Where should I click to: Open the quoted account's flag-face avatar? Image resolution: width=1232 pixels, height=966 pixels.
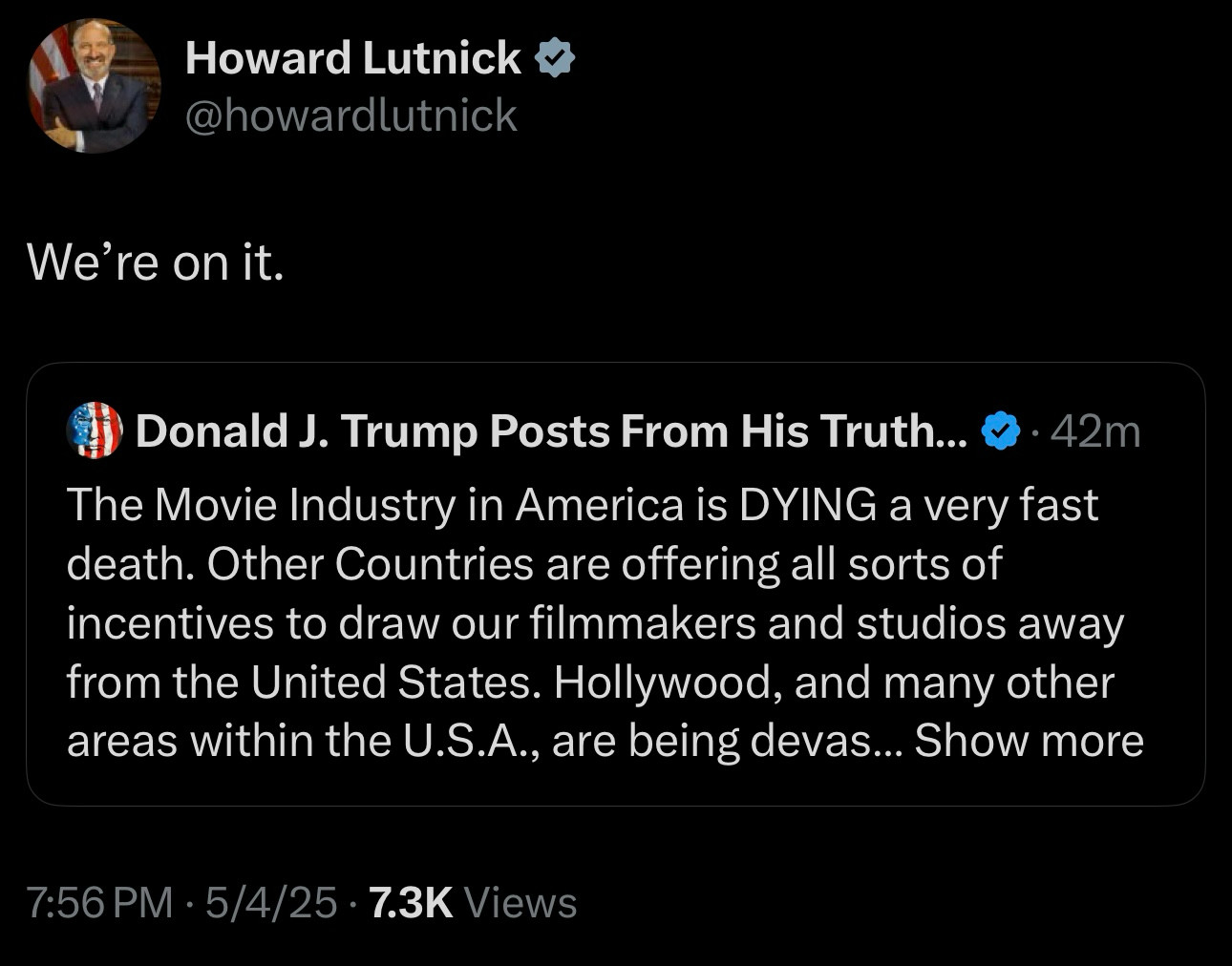pos(95,430)
